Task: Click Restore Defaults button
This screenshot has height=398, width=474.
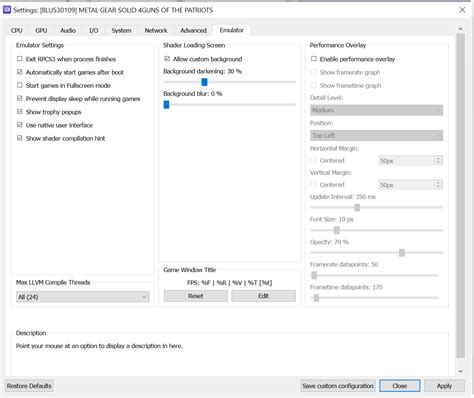Action: click(x=29, y=386)
